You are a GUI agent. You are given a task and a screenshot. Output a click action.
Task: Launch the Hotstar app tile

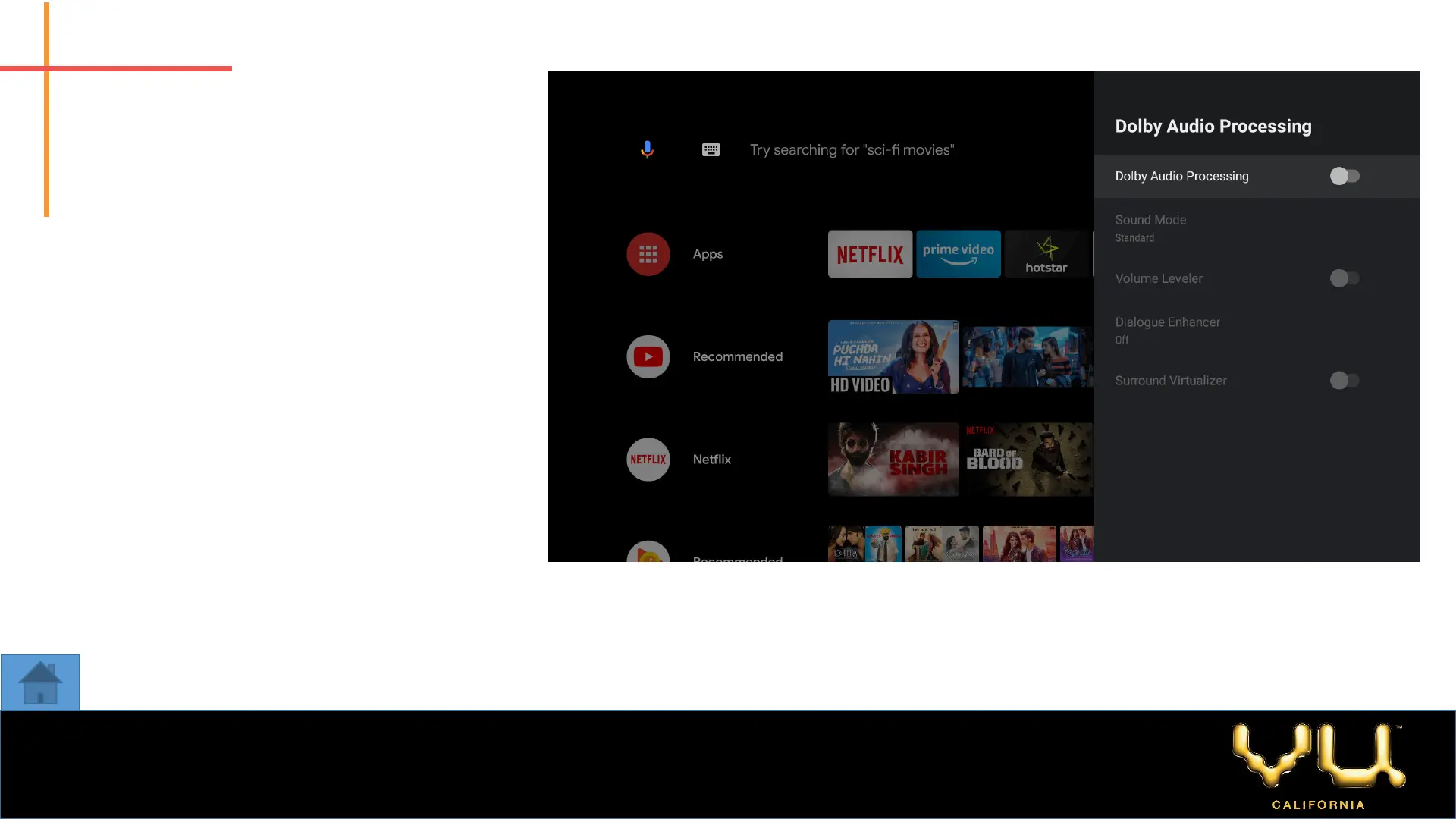[x=1046, y=254]
